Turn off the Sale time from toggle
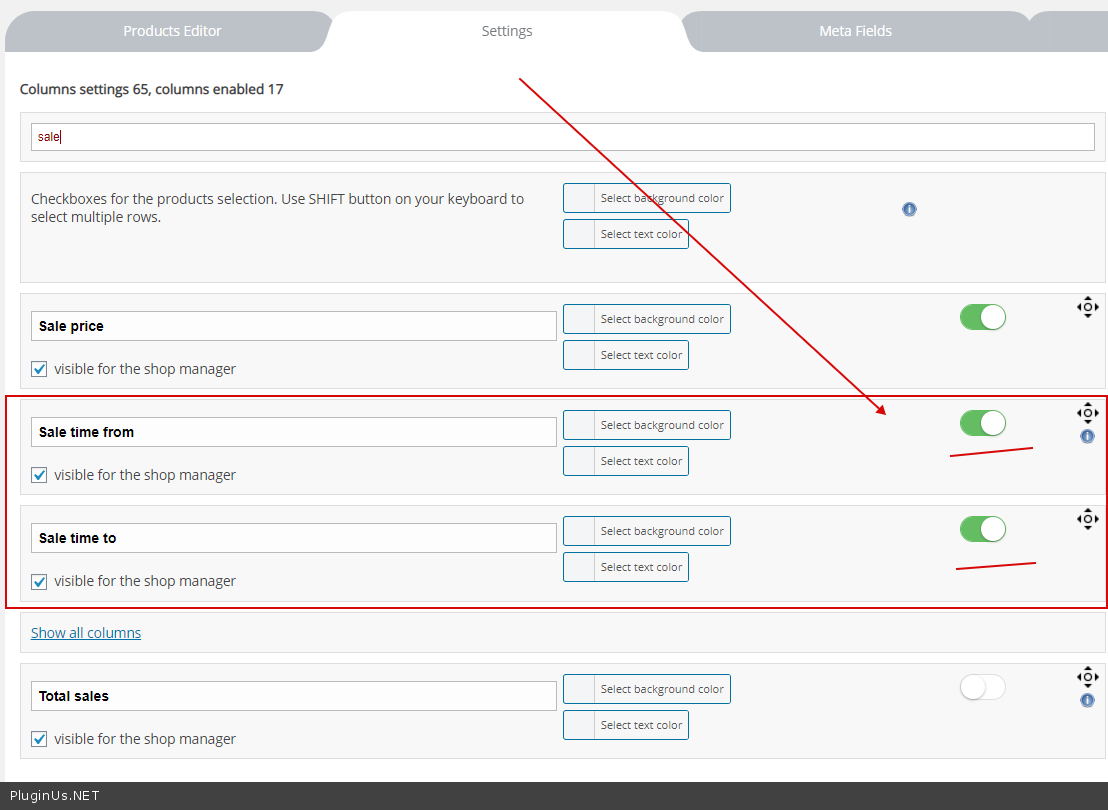 coord(982,423)
